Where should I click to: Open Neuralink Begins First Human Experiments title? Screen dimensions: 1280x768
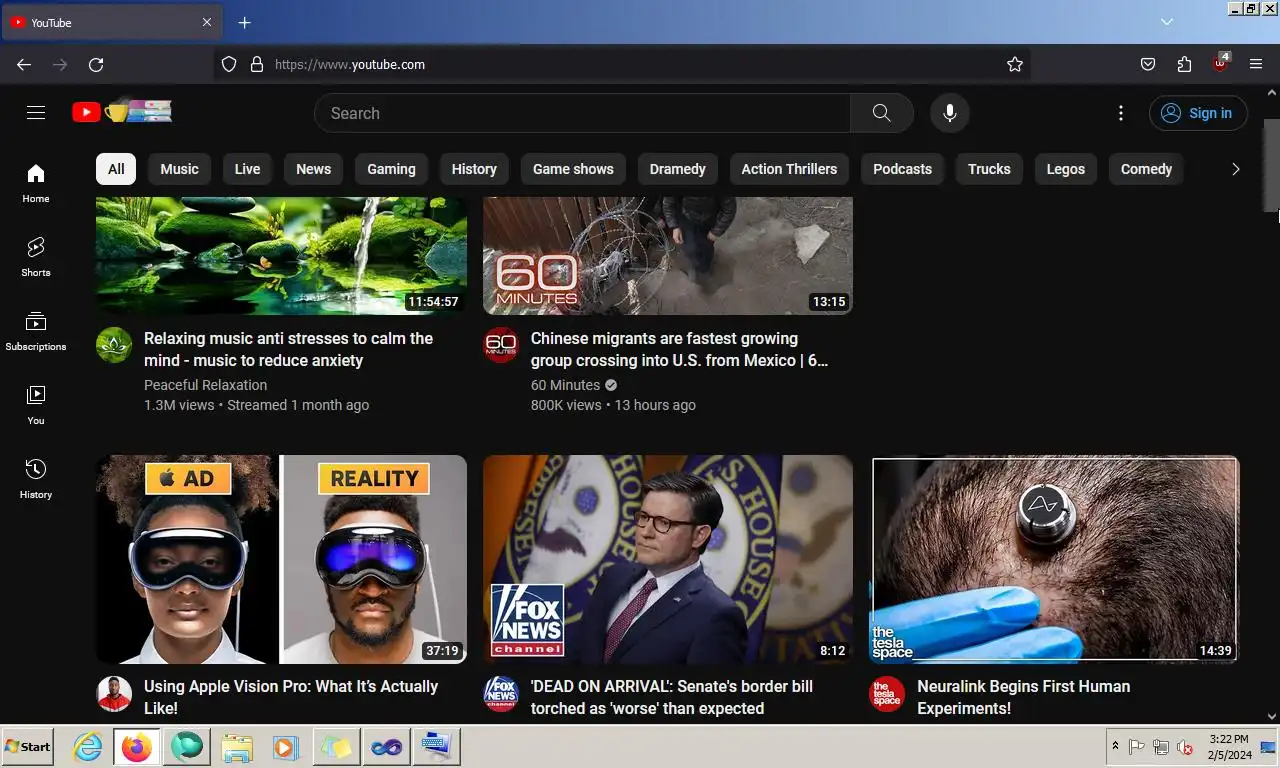pos(1023,697)
